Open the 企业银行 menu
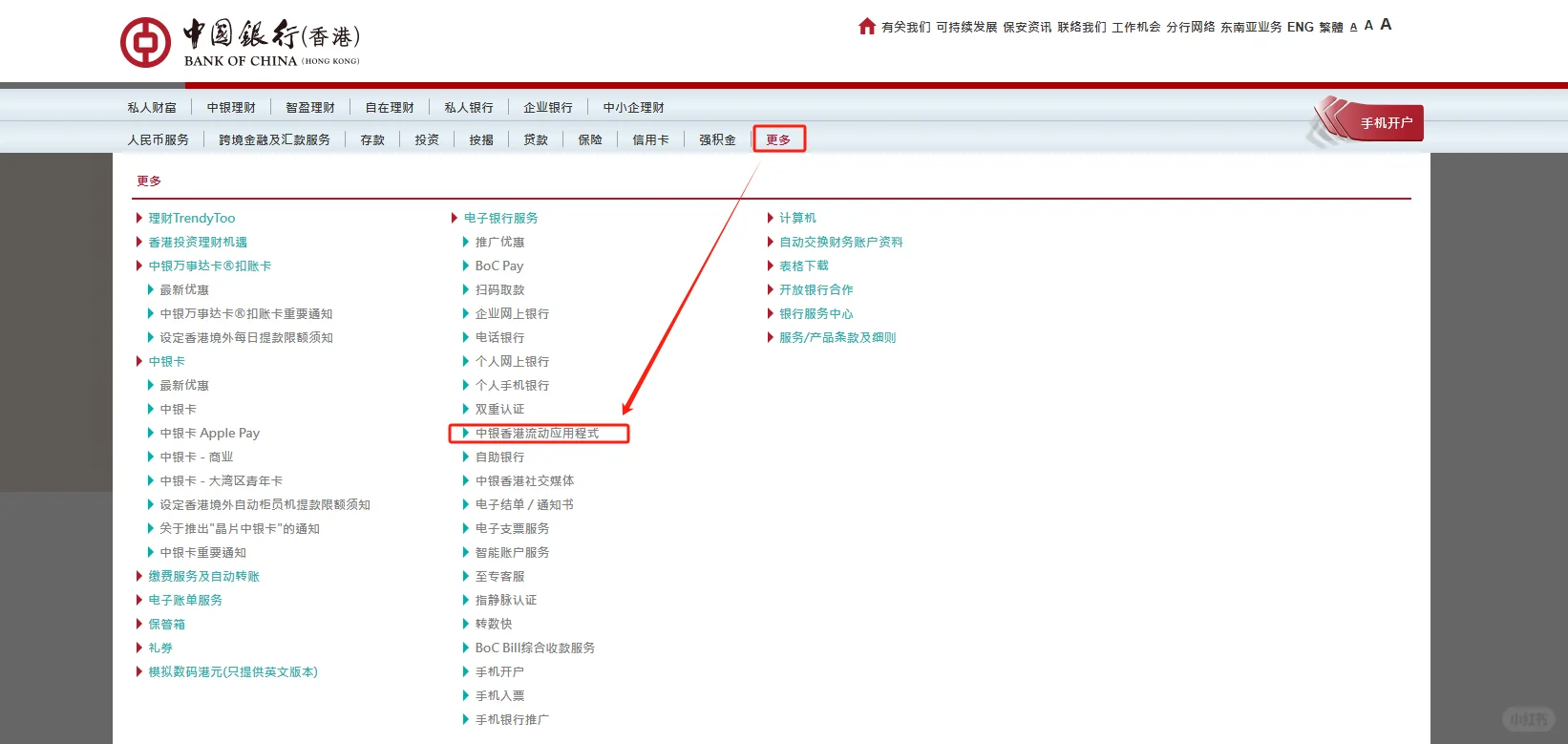 (x=548, y=108)
